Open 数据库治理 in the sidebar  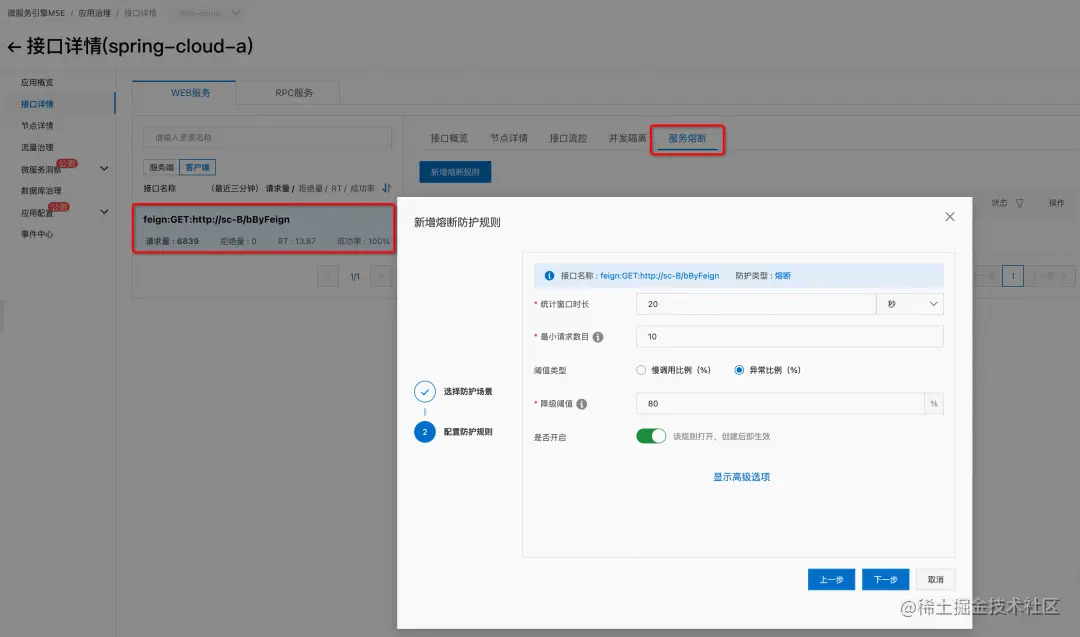tap(41, 191)
